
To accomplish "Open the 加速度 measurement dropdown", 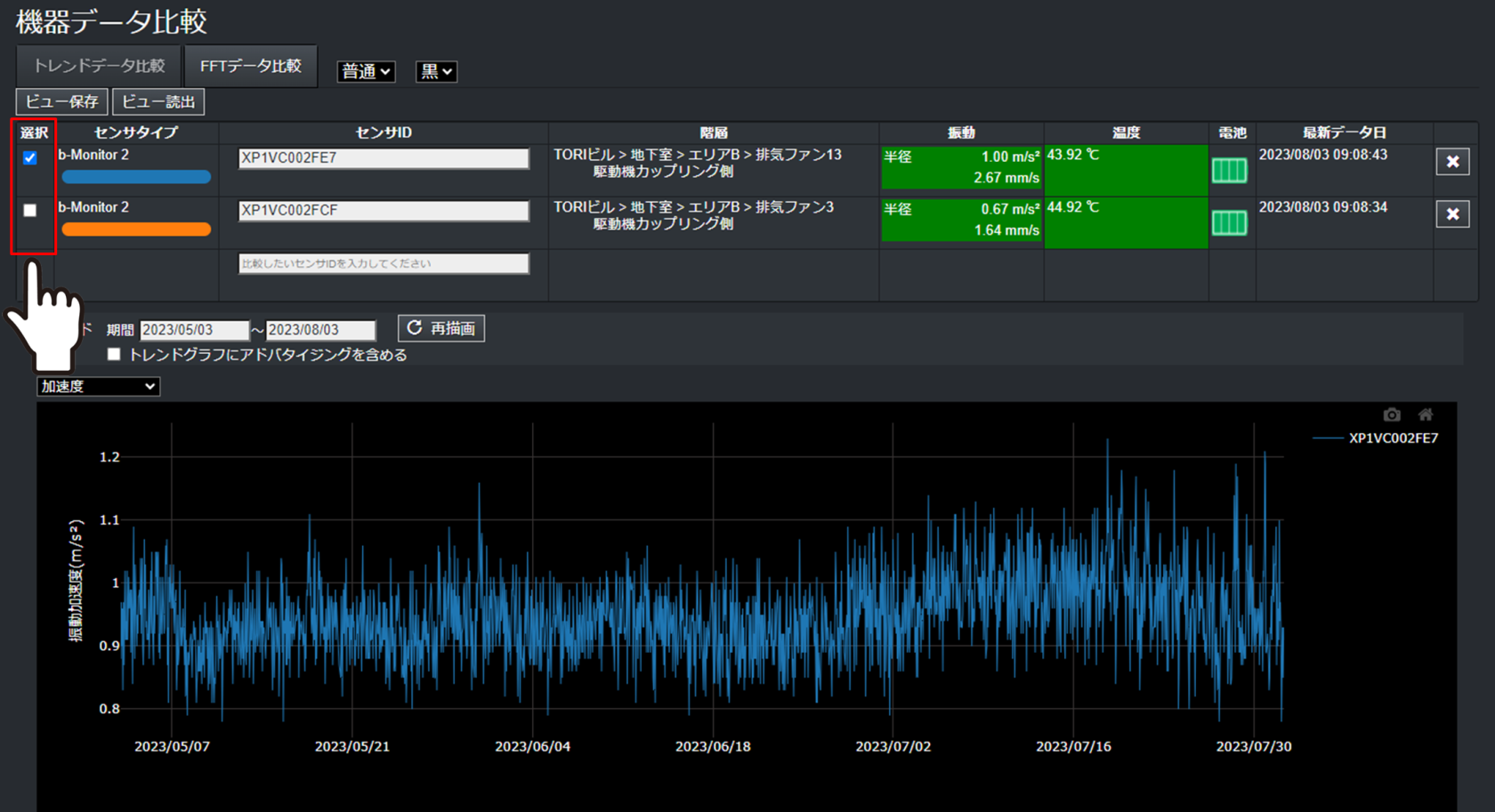I will coord(98,386).
